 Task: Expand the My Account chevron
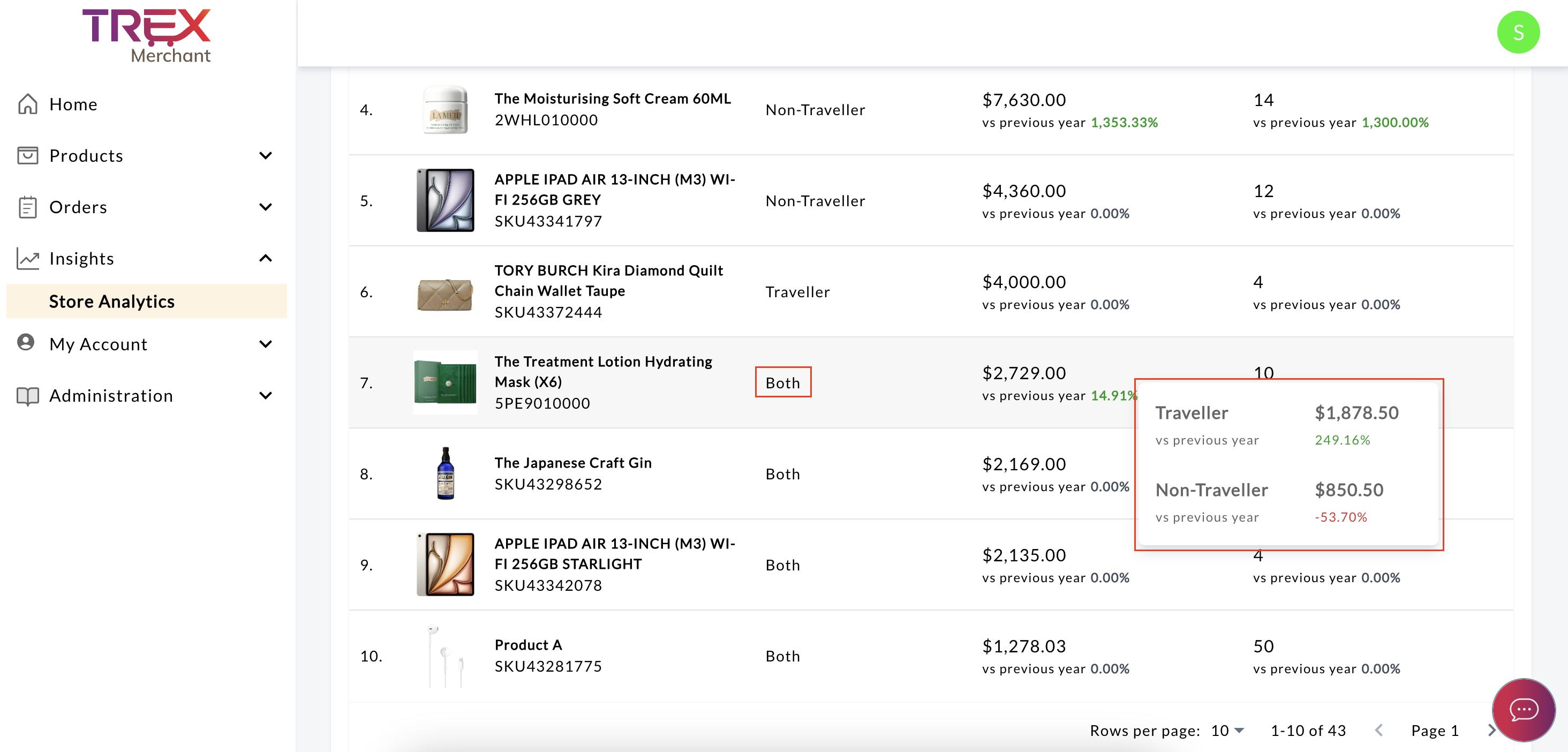[x=266, y=344]
